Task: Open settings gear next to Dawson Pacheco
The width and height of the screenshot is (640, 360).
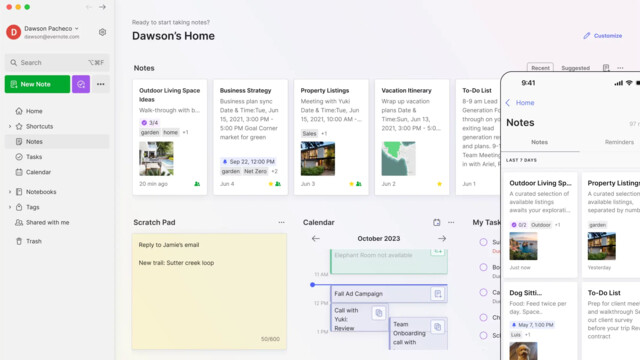Action: click(102, 32)
